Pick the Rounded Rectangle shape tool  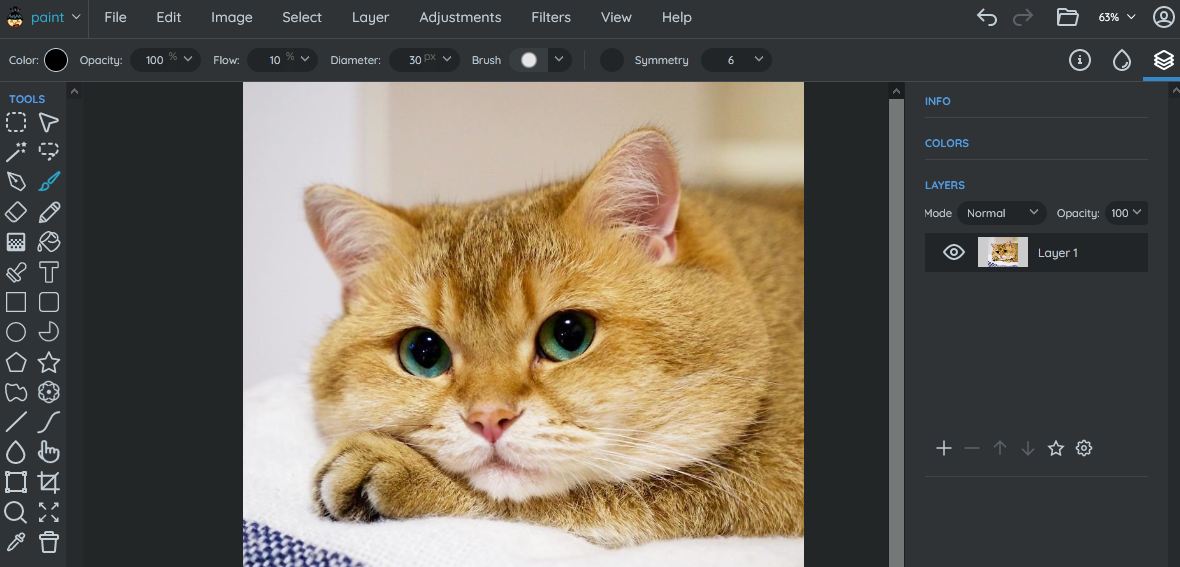click(49, 302)
